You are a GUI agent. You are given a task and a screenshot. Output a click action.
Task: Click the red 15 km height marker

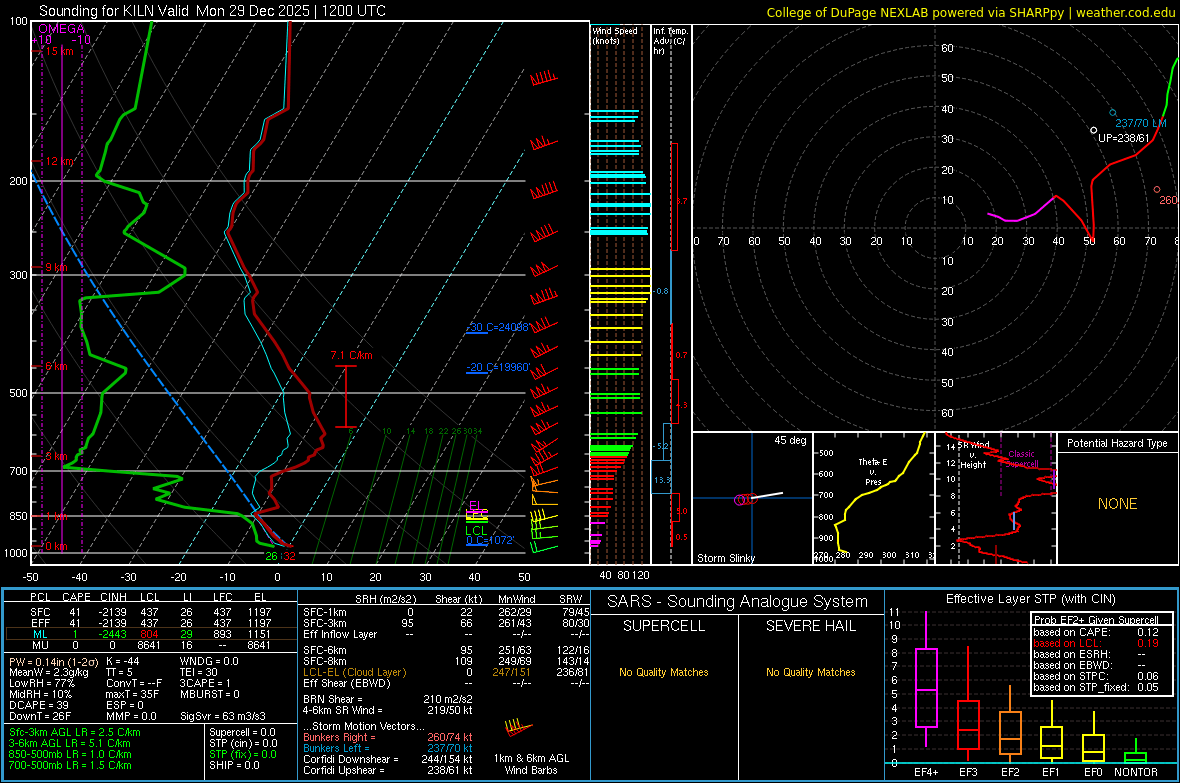(59, 51)
